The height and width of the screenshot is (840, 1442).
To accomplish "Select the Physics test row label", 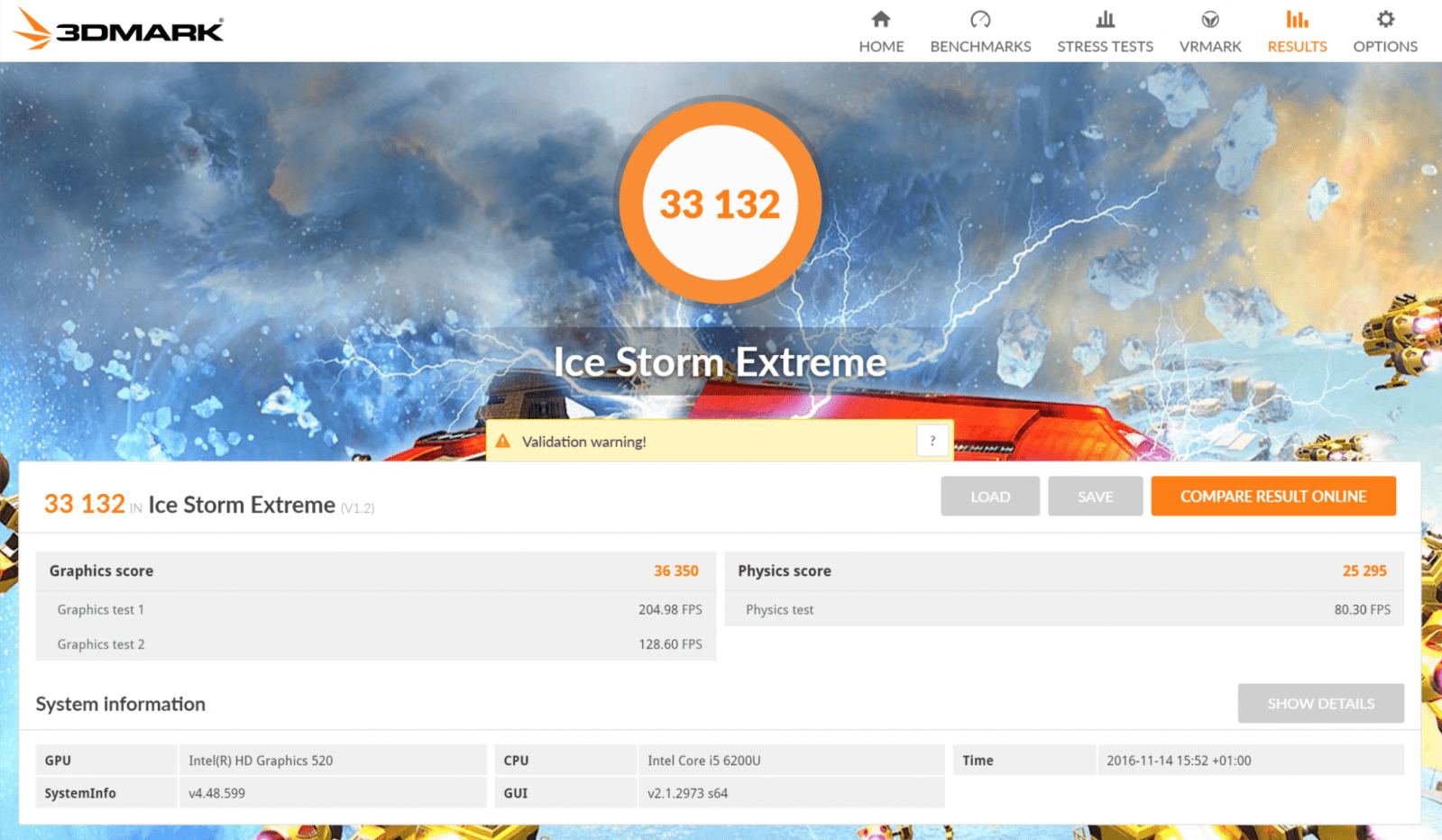I will (779, 610).
